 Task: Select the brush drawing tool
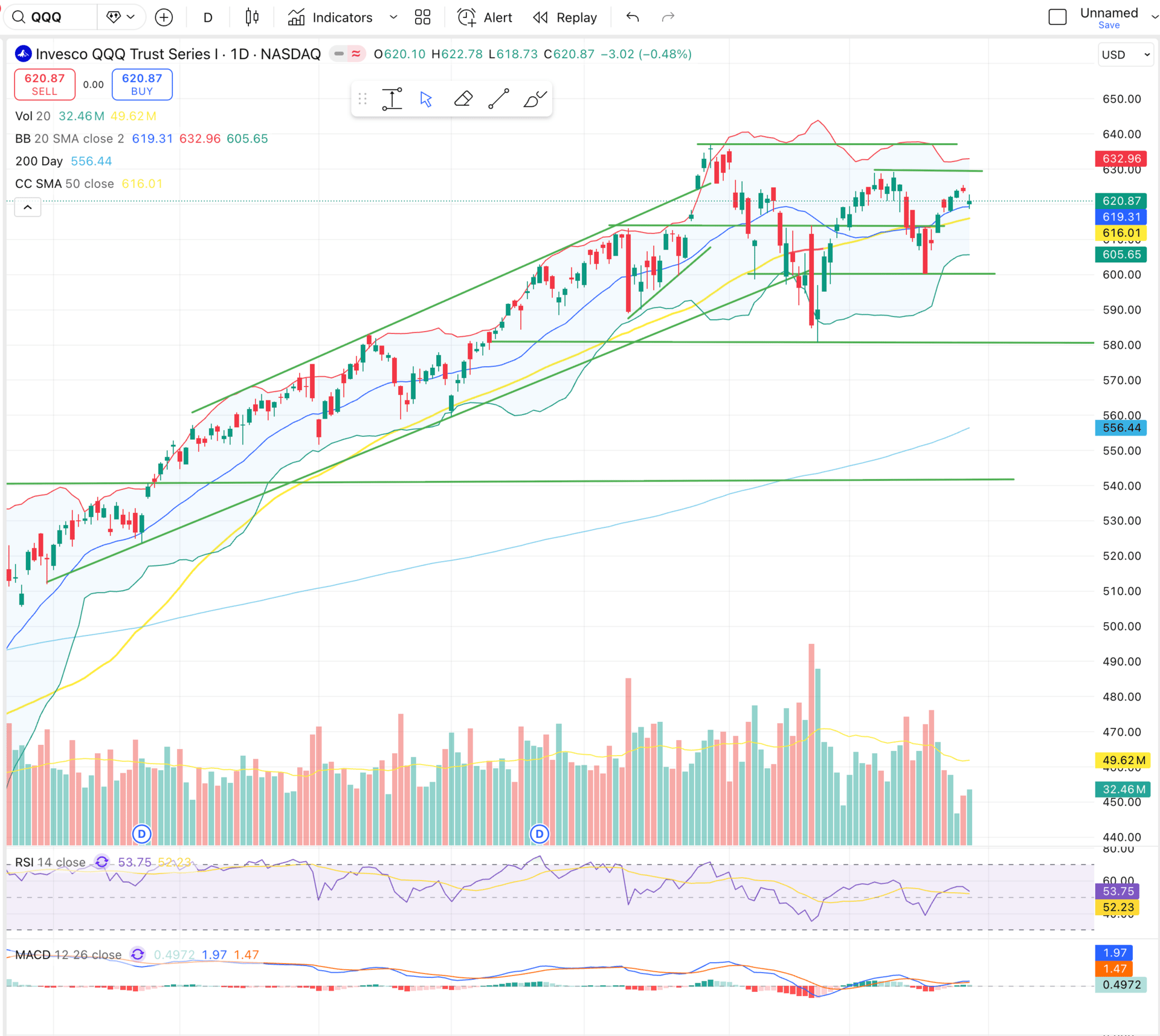(534, 99)
